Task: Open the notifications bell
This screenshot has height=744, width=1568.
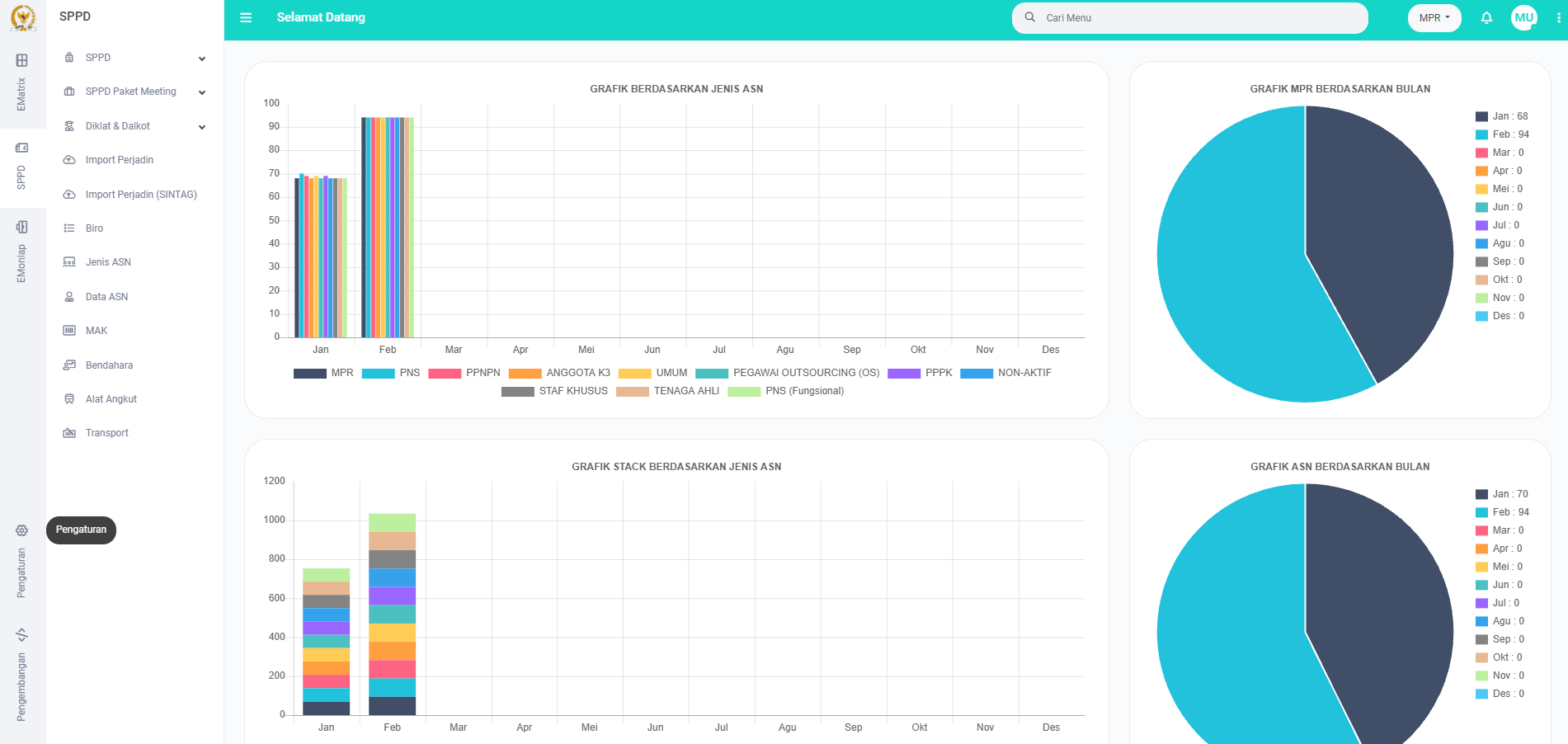Action: coord(1486,17)
